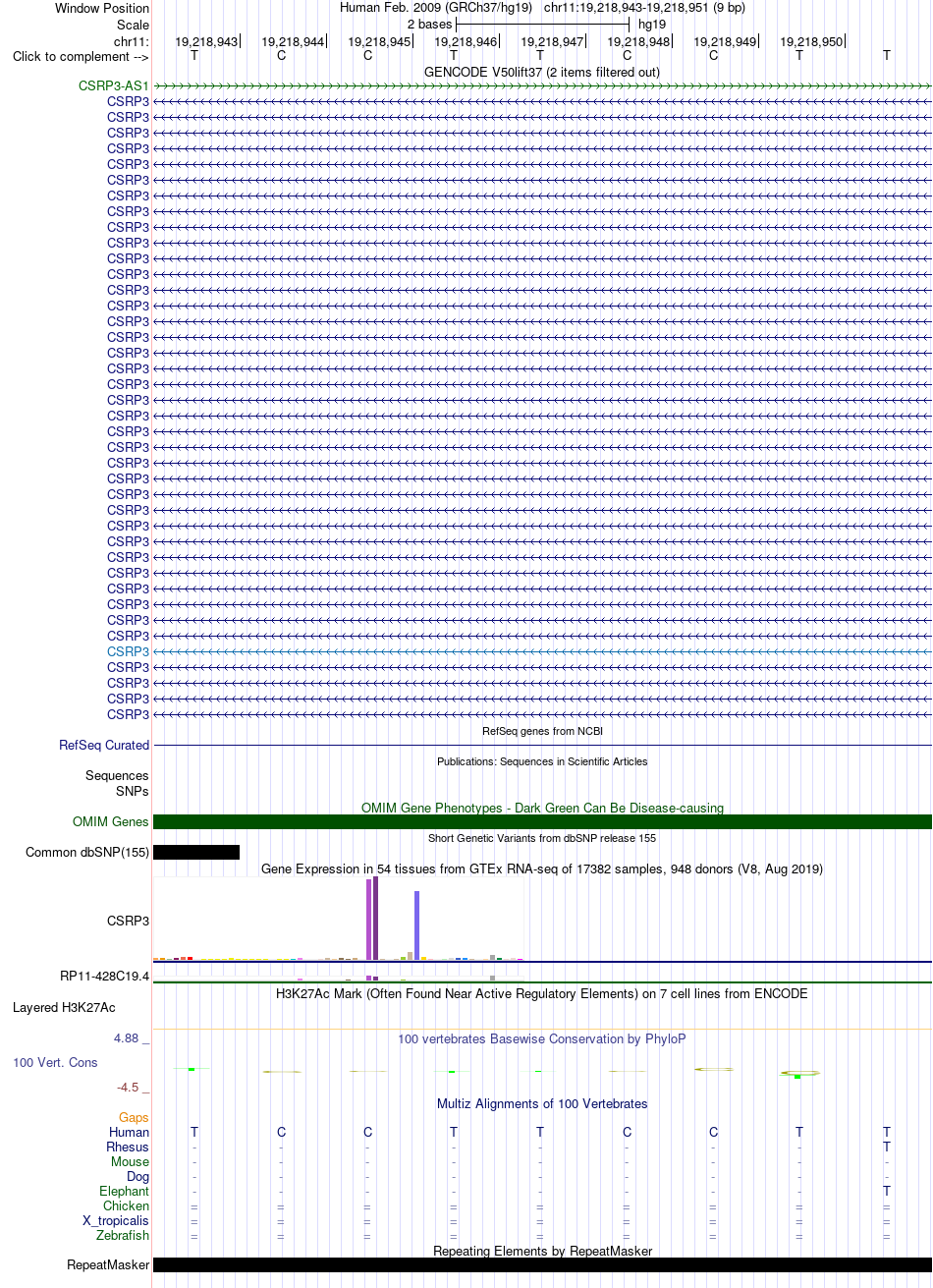Click the RefSeq Curated blue intron line
933x1288 pixels.
[x=542, y=746]
